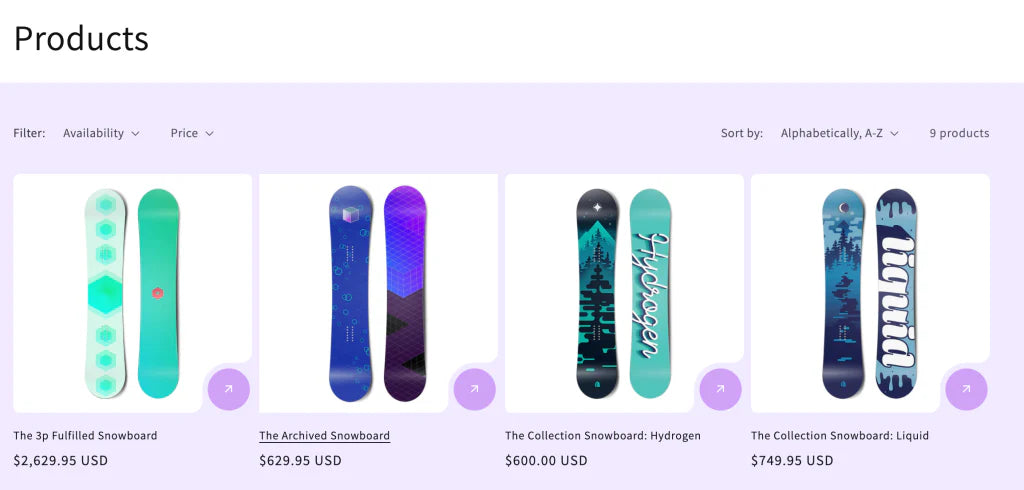Click arrow icon on Hydrogen Snowboard card
Image resolution: width=1024 pixels, height=490 pixels.
click(x=720, y=390)
